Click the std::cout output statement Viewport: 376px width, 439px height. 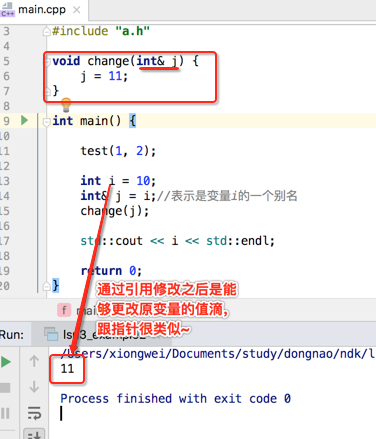(177, 241)
